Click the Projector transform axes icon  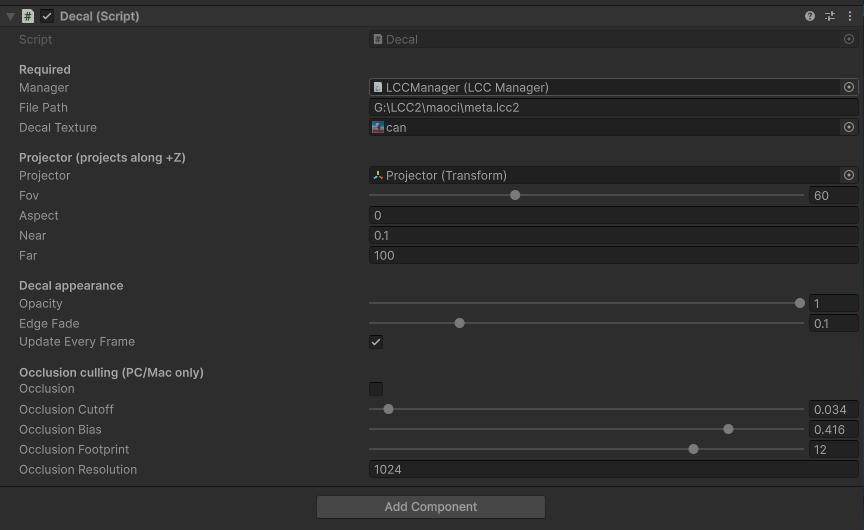pos(378,175)
